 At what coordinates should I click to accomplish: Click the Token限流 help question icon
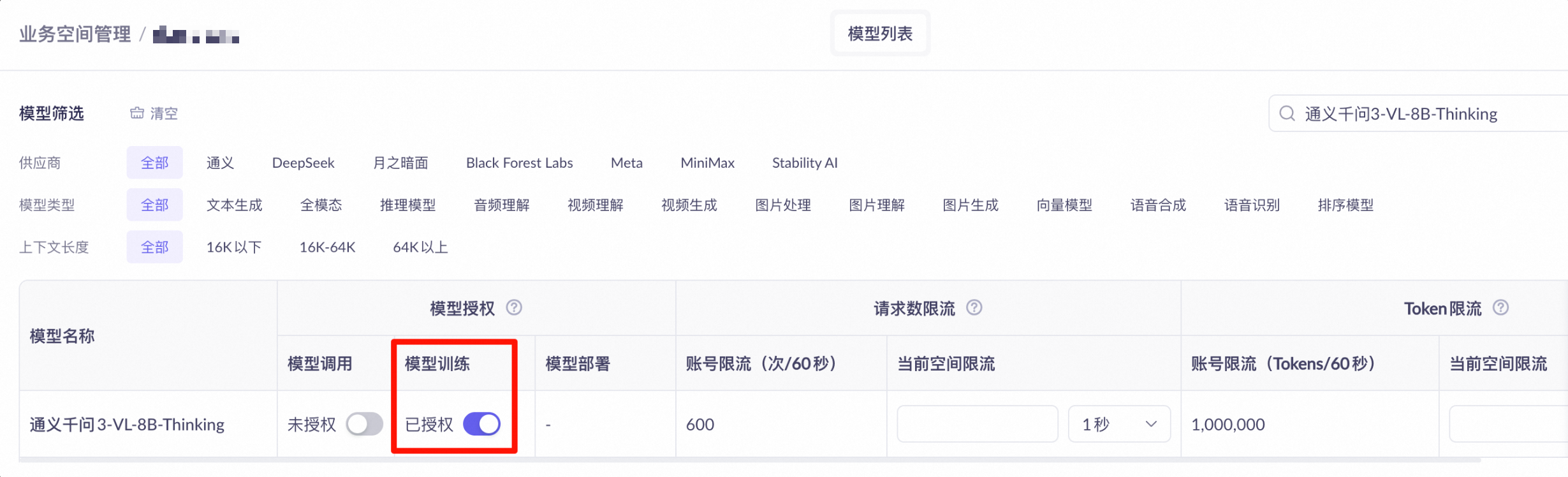[x=1500, y=308]
